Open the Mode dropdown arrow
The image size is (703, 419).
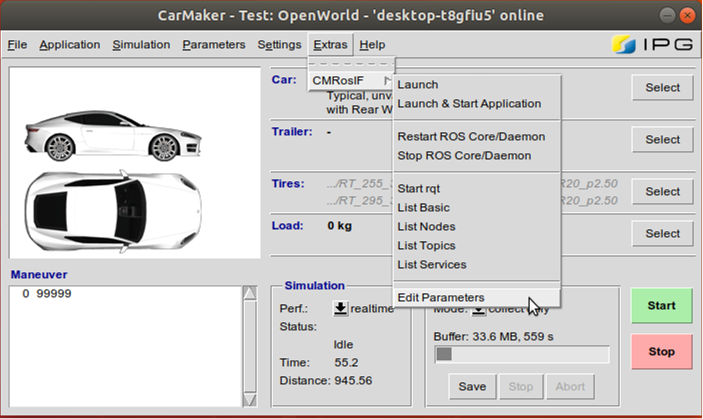click(478, 311)
